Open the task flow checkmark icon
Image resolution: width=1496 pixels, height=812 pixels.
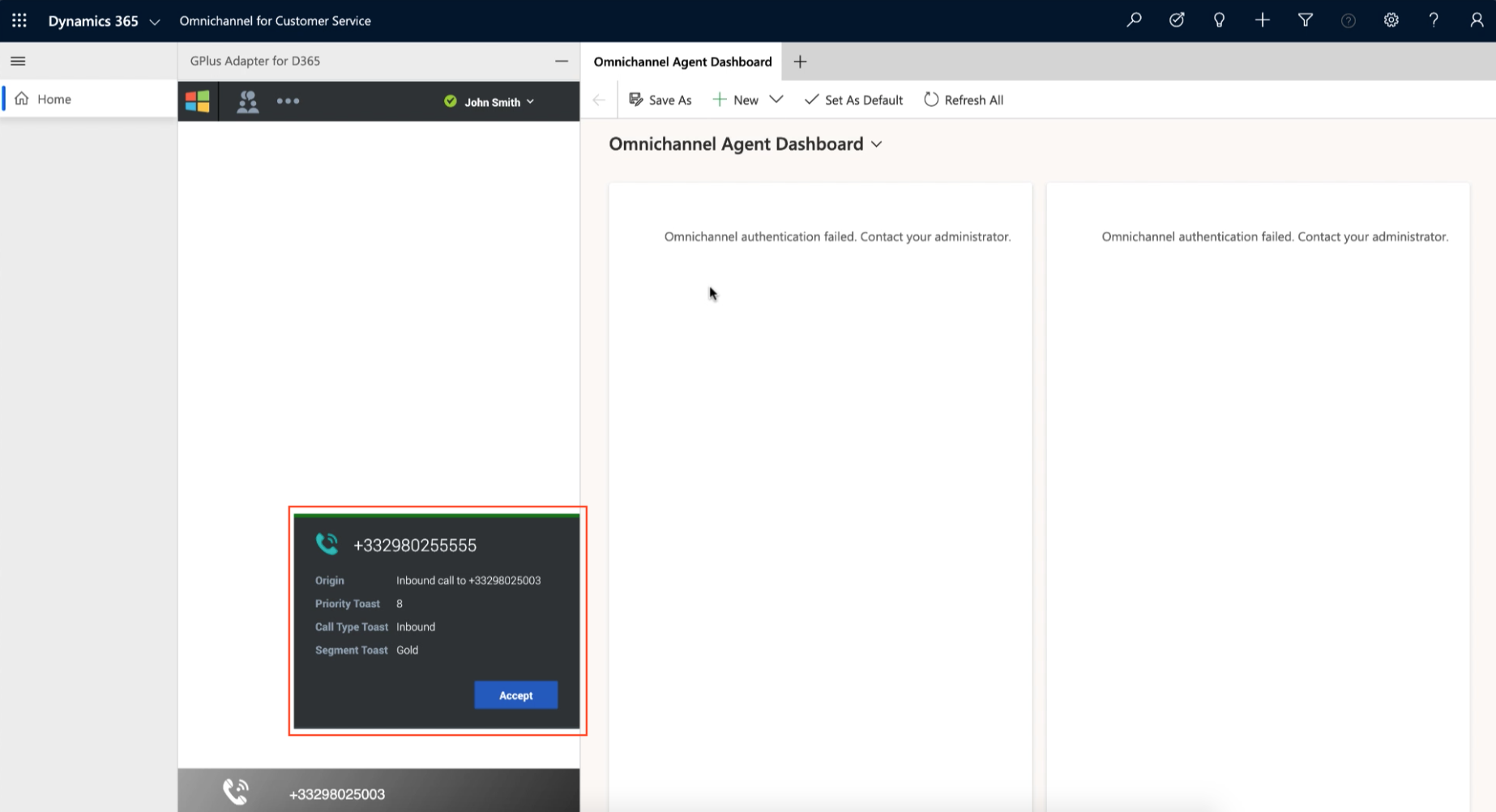[1177, 20]
